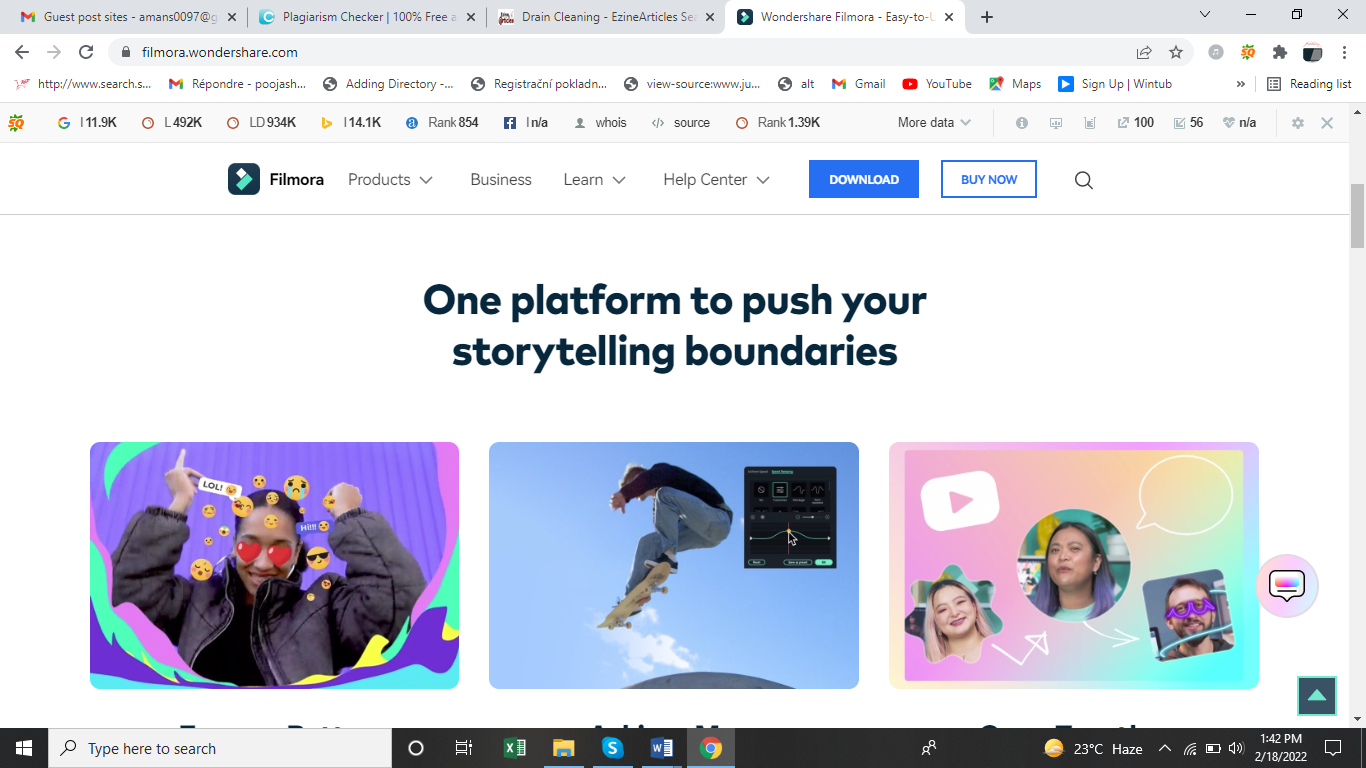The height and width of the screenshot is (768, 1366).
Task: Bookmark this page with the star icon
Action: point(1176,52)
